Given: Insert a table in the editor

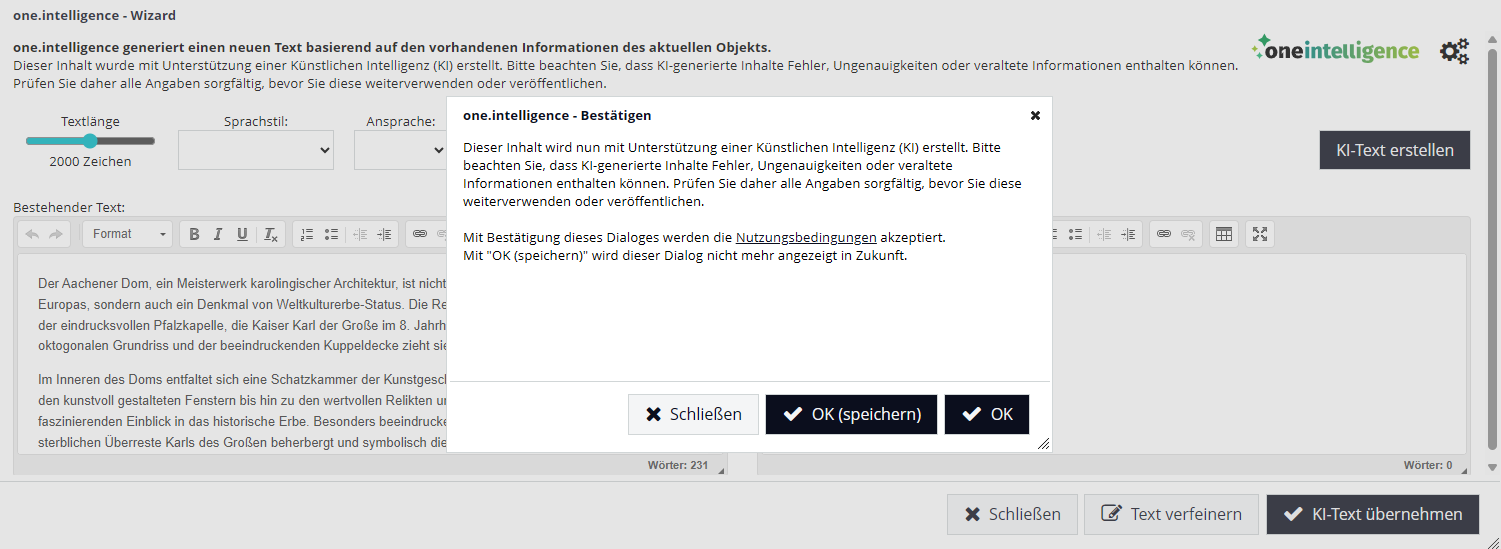Looking at the screenshot, I should click(1222, 234).
